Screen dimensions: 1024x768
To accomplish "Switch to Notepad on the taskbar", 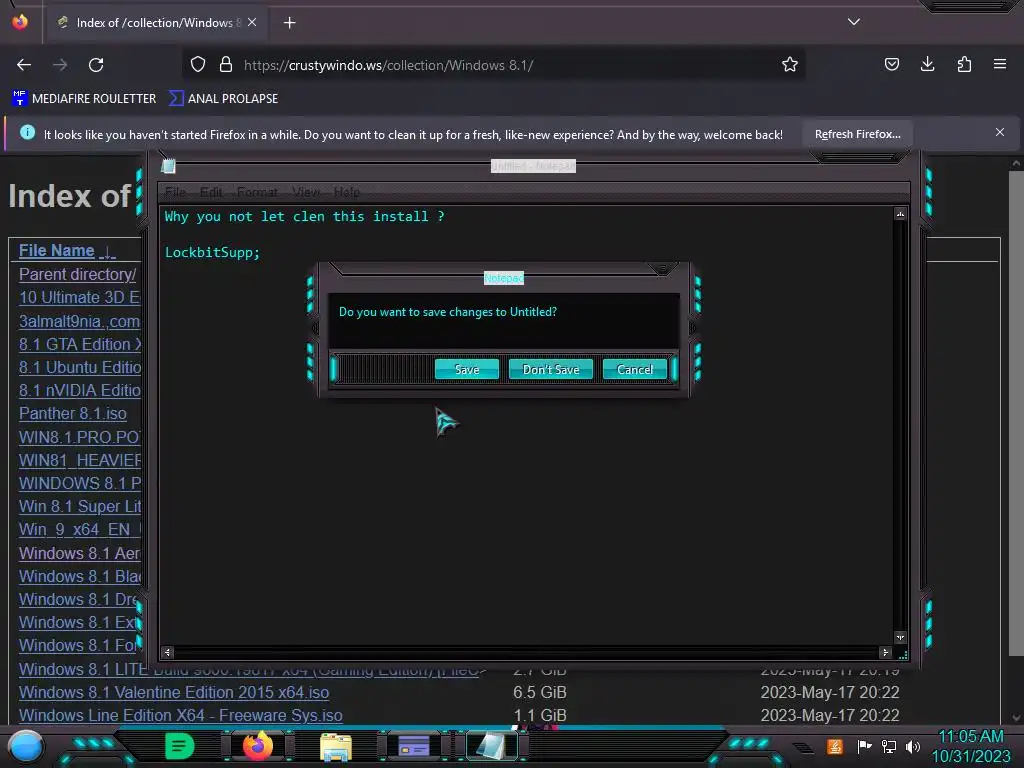I will pyautogui.click(x=491, y=746).
